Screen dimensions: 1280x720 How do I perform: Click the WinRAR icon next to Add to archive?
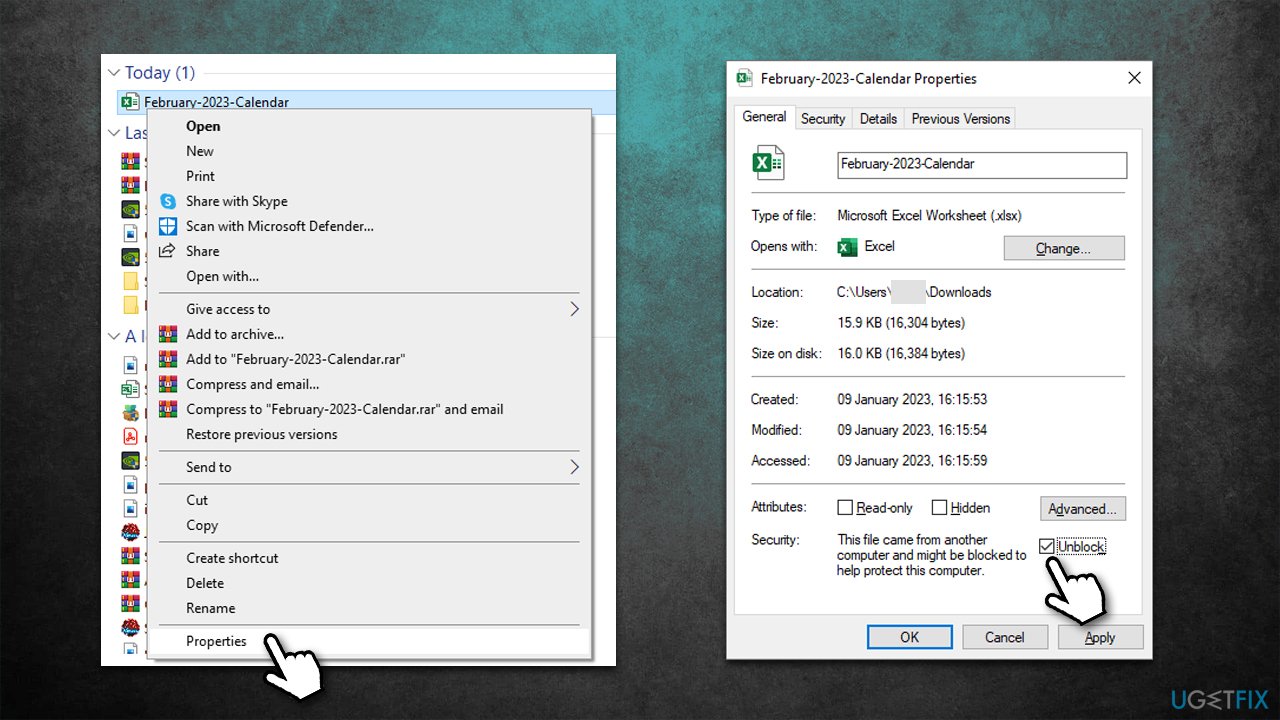pos(167,334)
